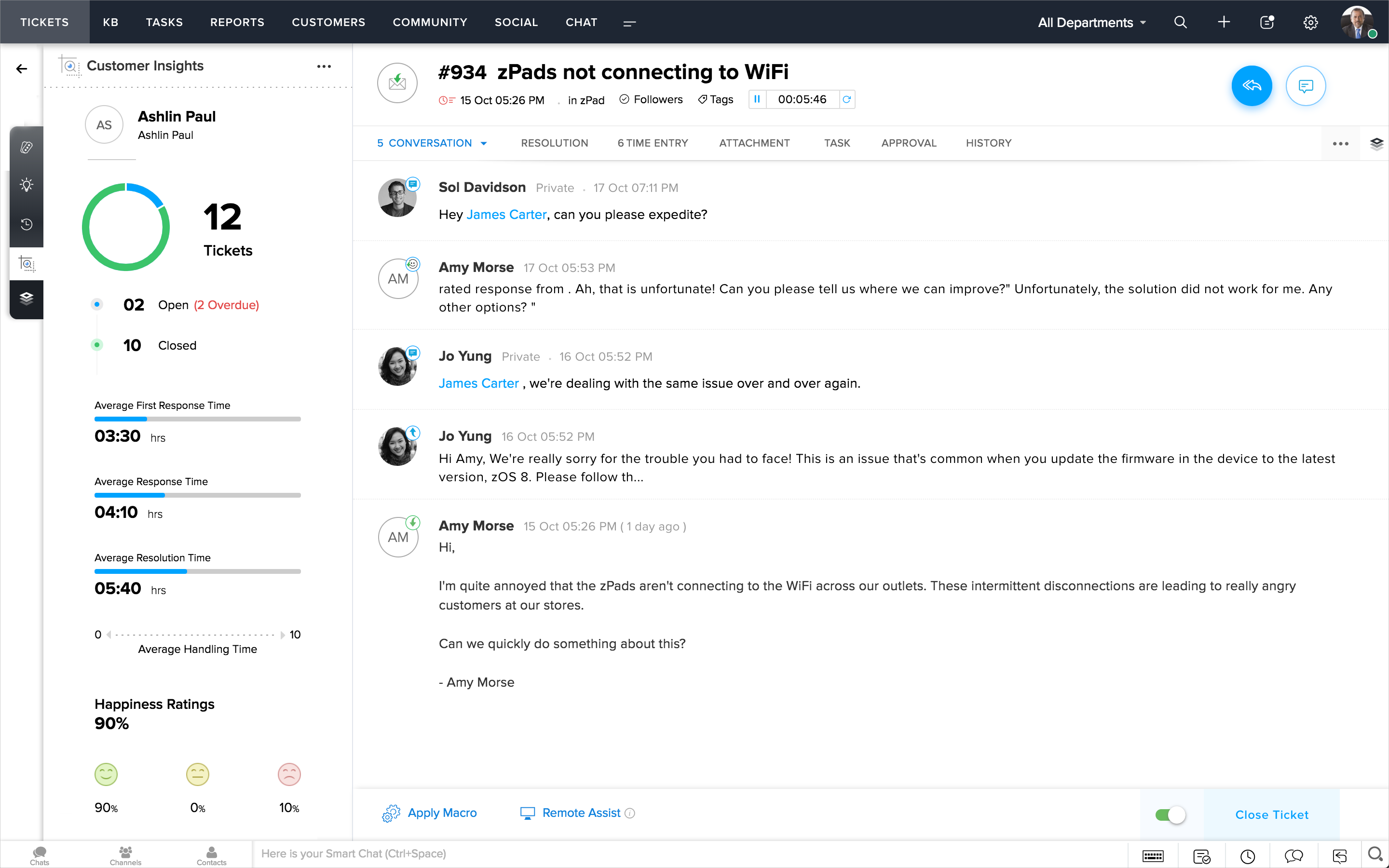Click the Close Ticket button
The image size is (1389, 868).
coord(1271,814)
